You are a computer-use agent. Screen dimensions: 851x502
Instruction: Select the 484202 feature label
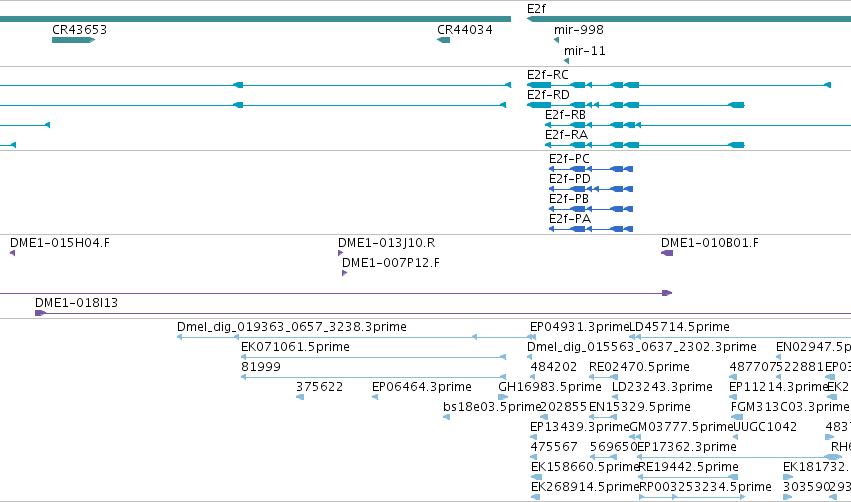pos(554,367)
